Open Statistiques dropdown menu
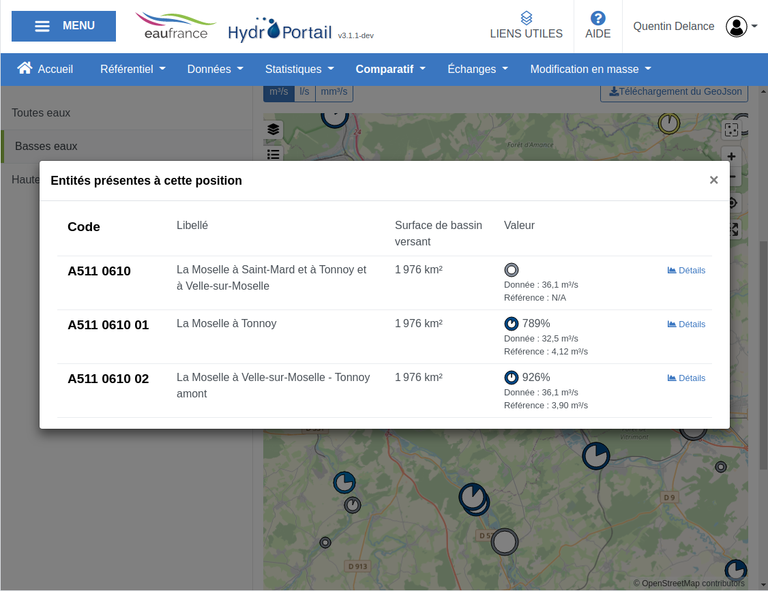This screenshot has width=768, height=591. 299,69
